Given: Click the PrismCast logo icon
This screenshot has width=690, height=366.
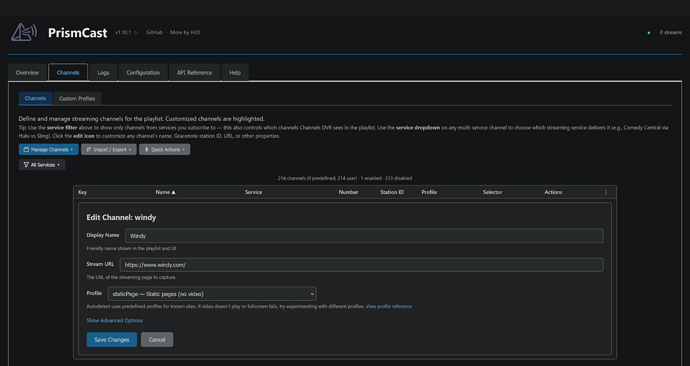Looking at the screenshot, I should 24,32.
